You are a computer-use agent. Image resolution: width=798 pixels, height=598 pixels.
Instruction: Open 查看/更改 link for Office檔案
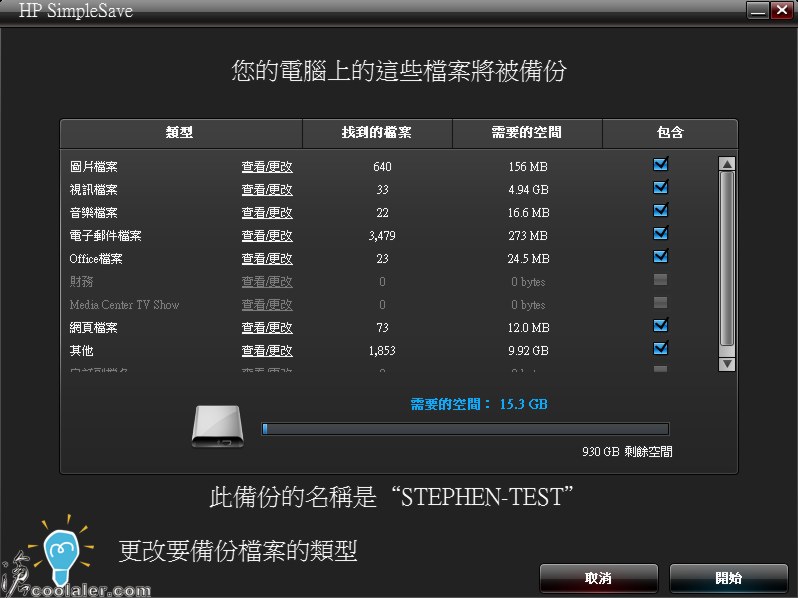click(x=267, y=259)
